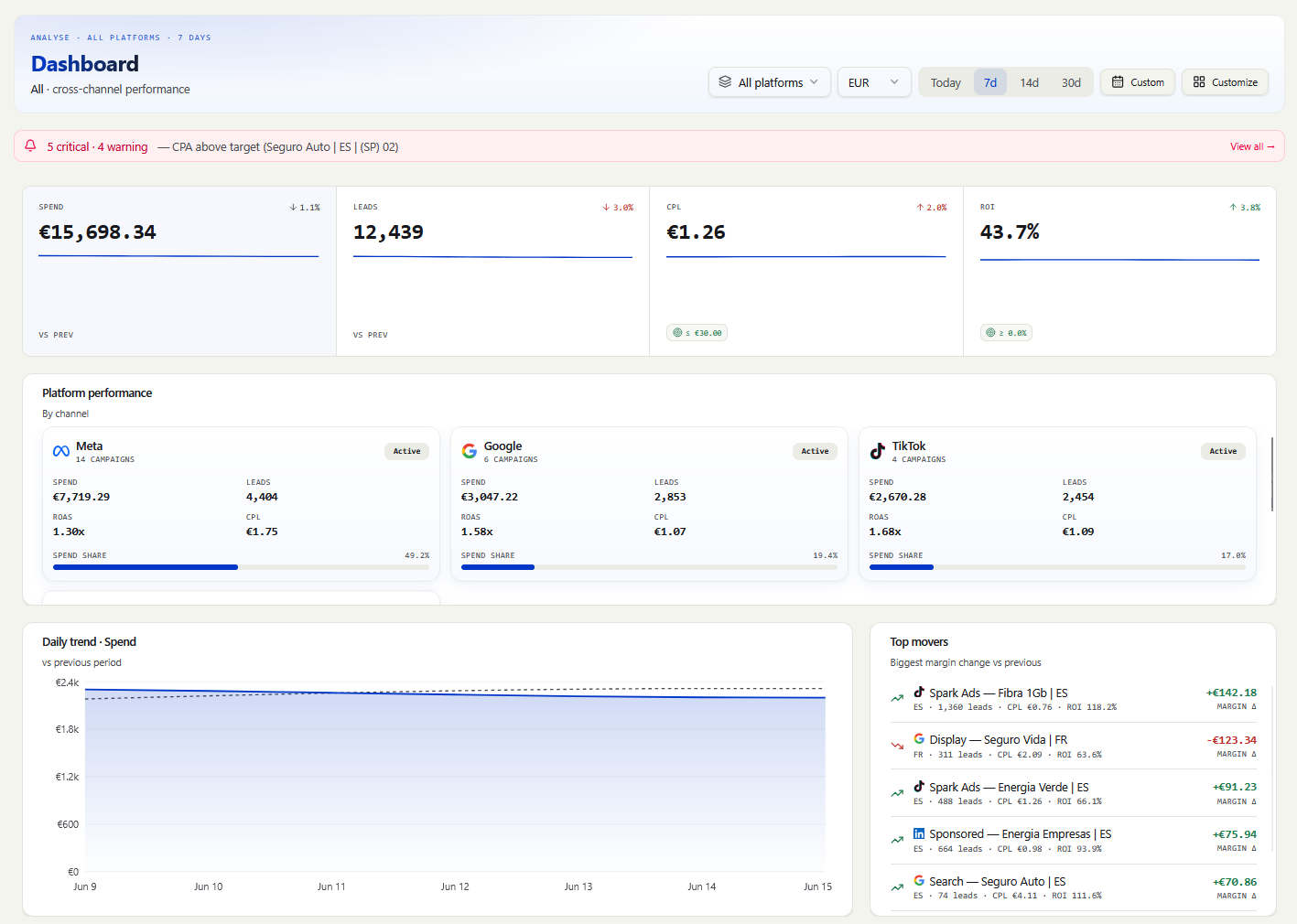Screen dimensions: 1297x924
Task: Click the Meta logo icon
Action: (61, 451)
